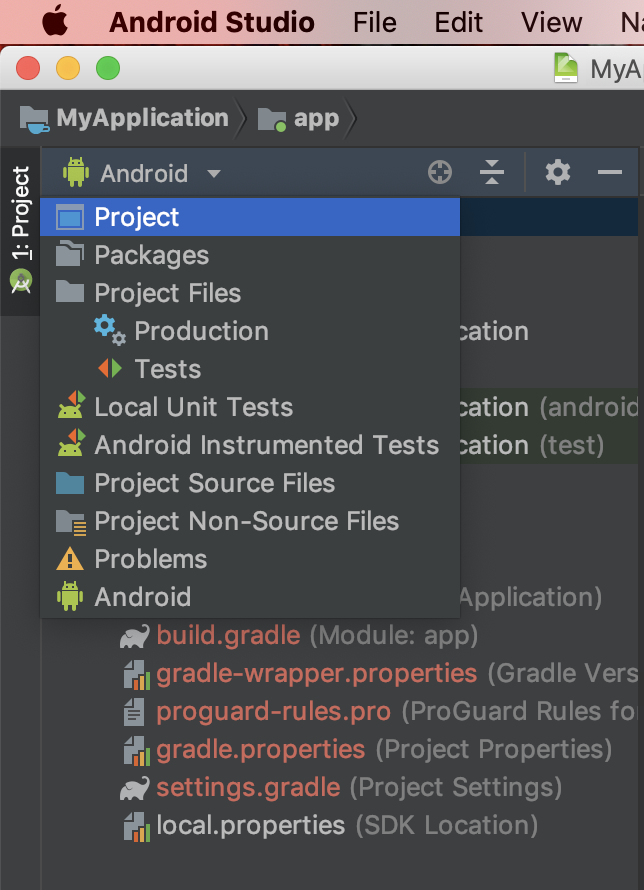Click the Gradle elephant icon for build.gradle
This screenshot has width=644, height=890.
coord(134,636)
